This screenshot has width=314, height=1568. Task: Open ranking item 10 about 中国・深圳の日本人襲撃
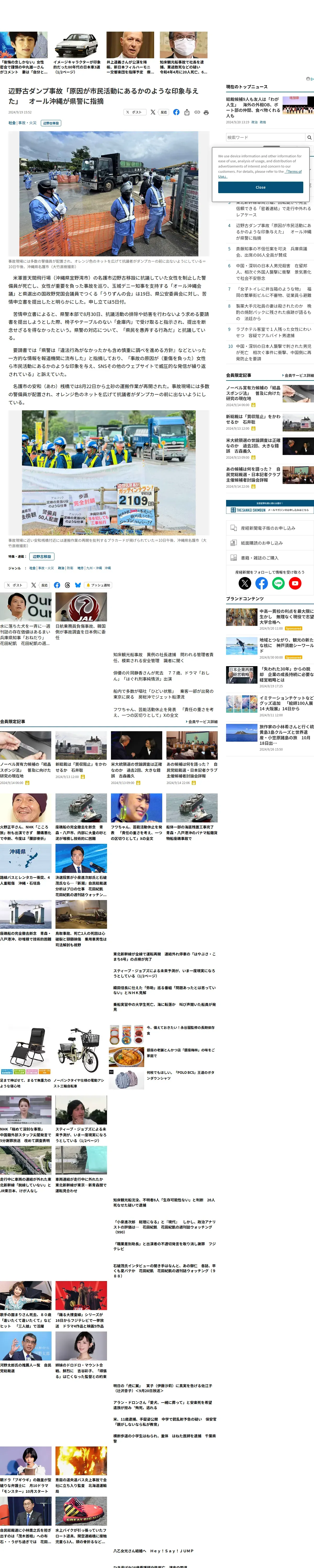273,353
